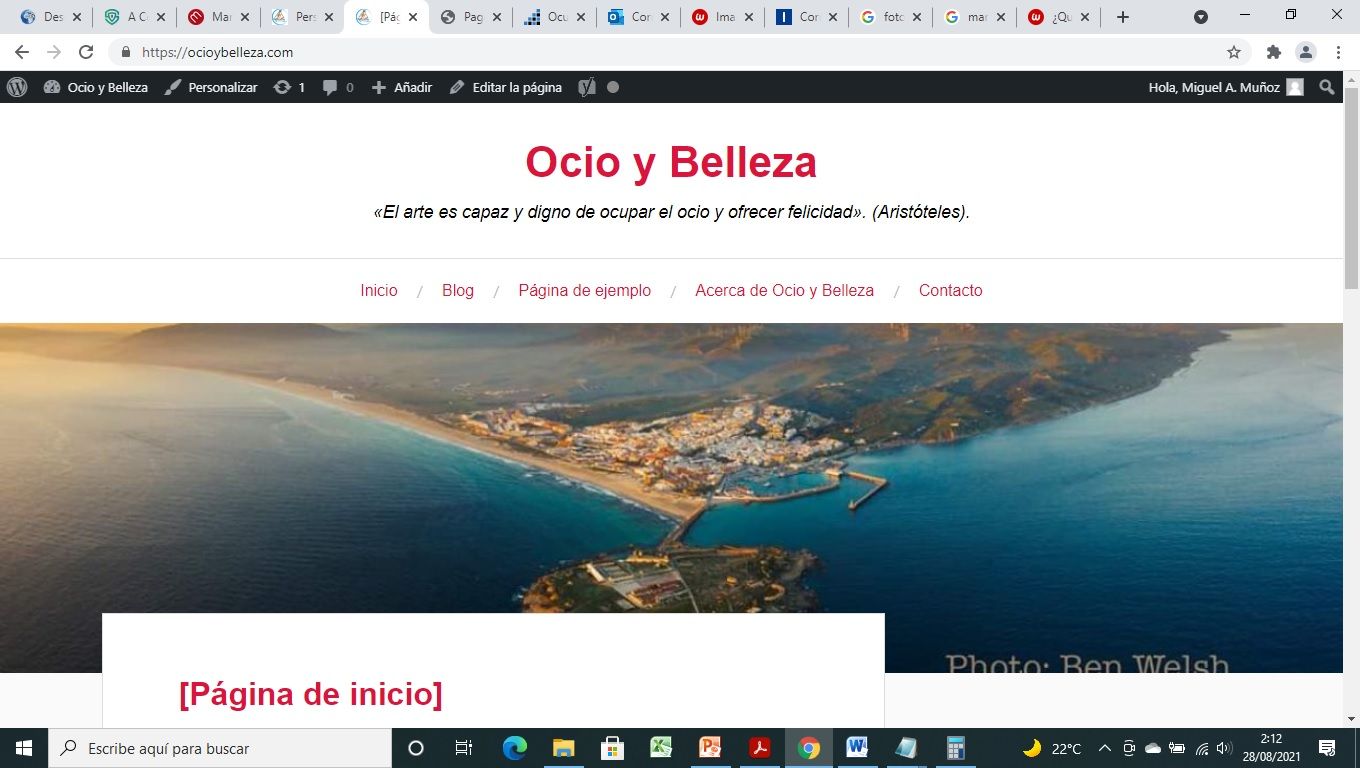Open Acerca de Ocio y Belleza page
The width and height of the screenshot is (1360, 768).
point(784,290)
